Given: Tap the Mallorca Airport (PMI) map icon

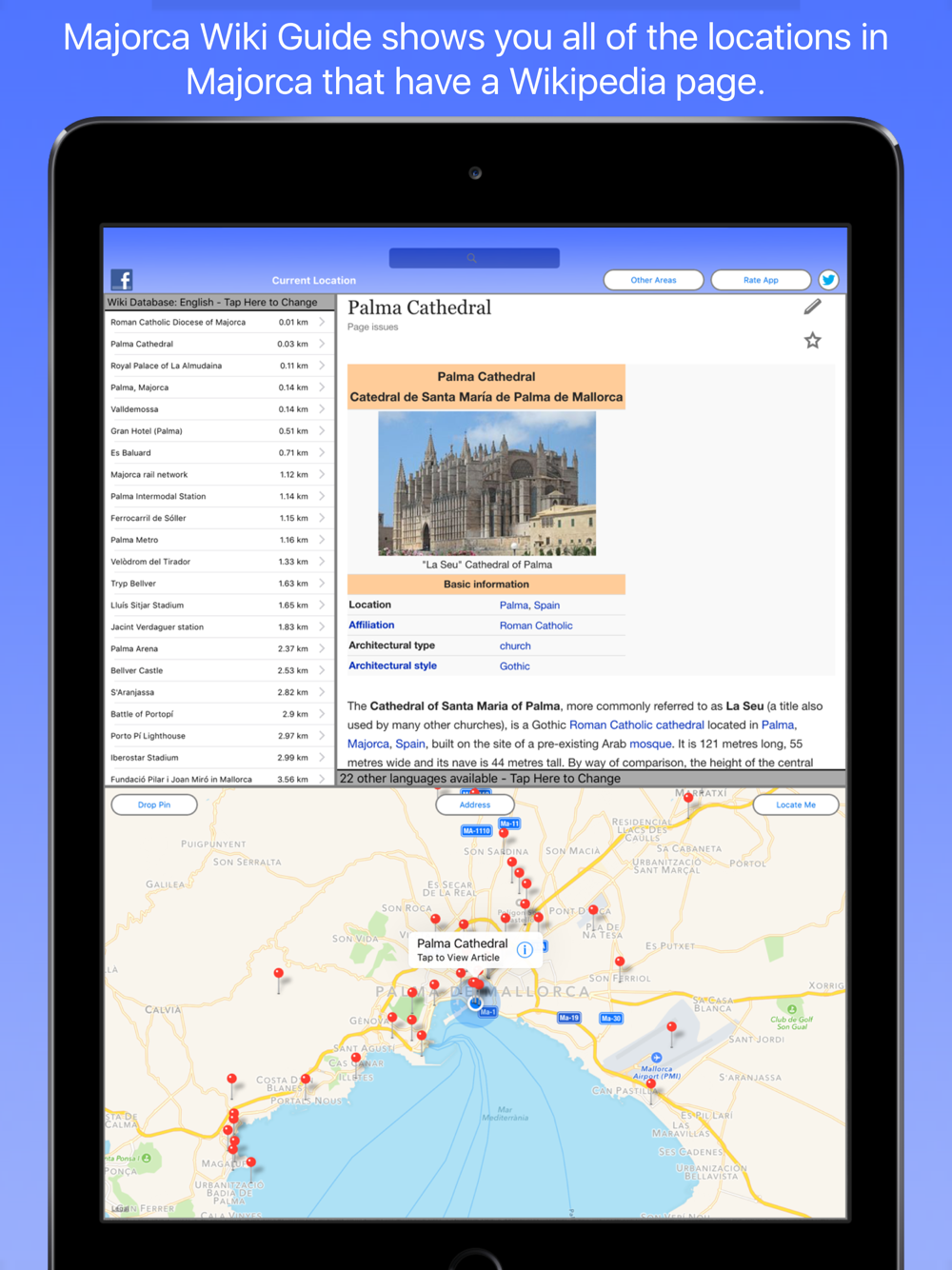Looking at the screenshot, I should coord(656,1058).
